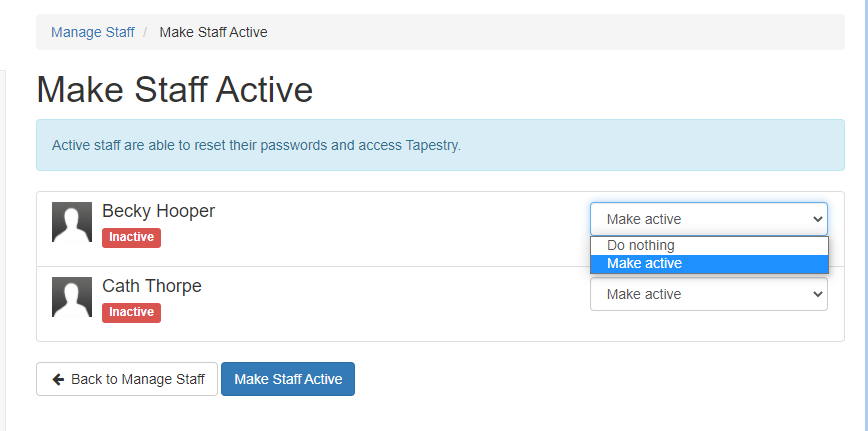Click the Cath Thorpe name text
The width and height of the screenshot is (868, 431).
[x=152, y=286]
